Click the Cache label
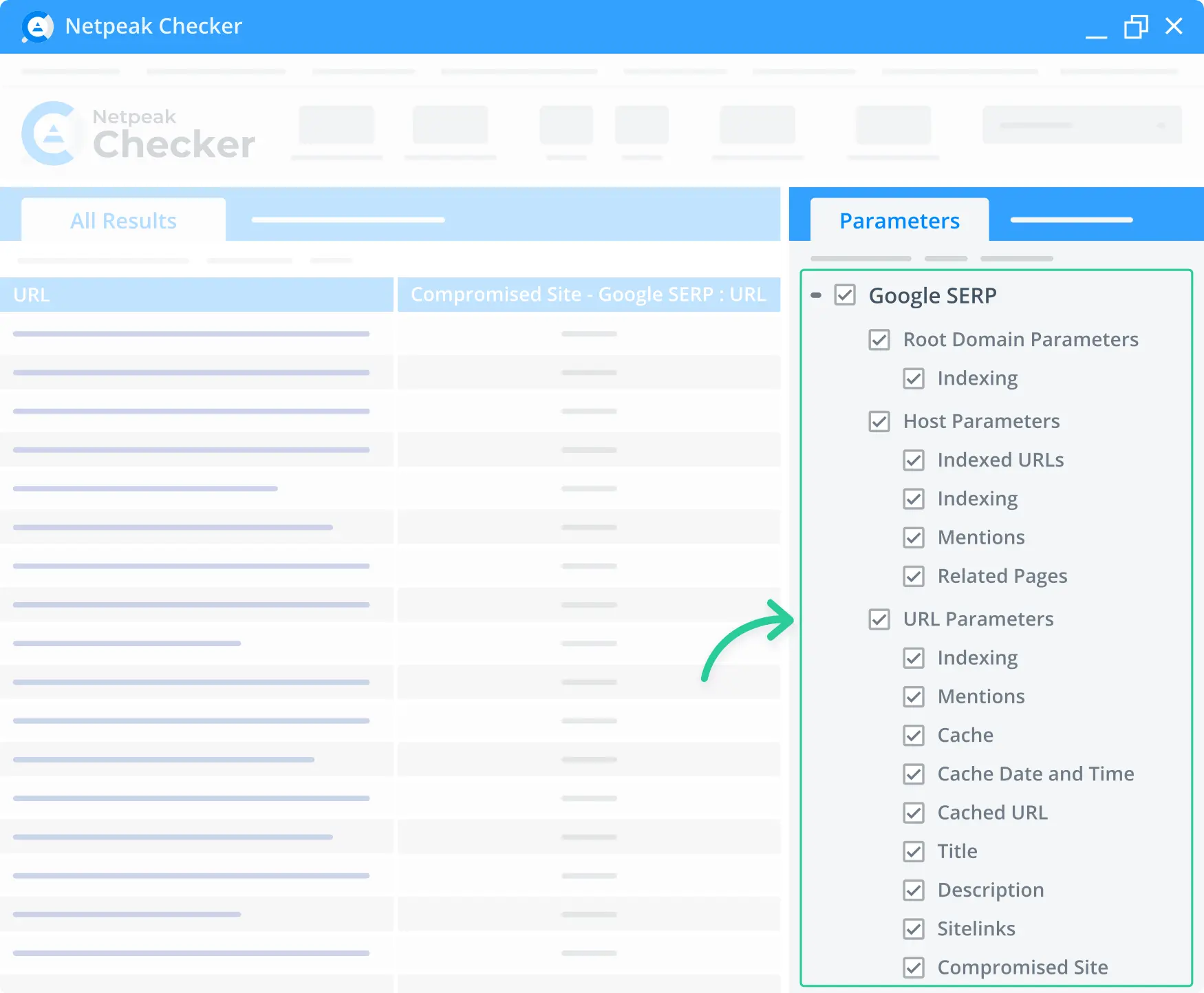 click(x=965, y=735)
